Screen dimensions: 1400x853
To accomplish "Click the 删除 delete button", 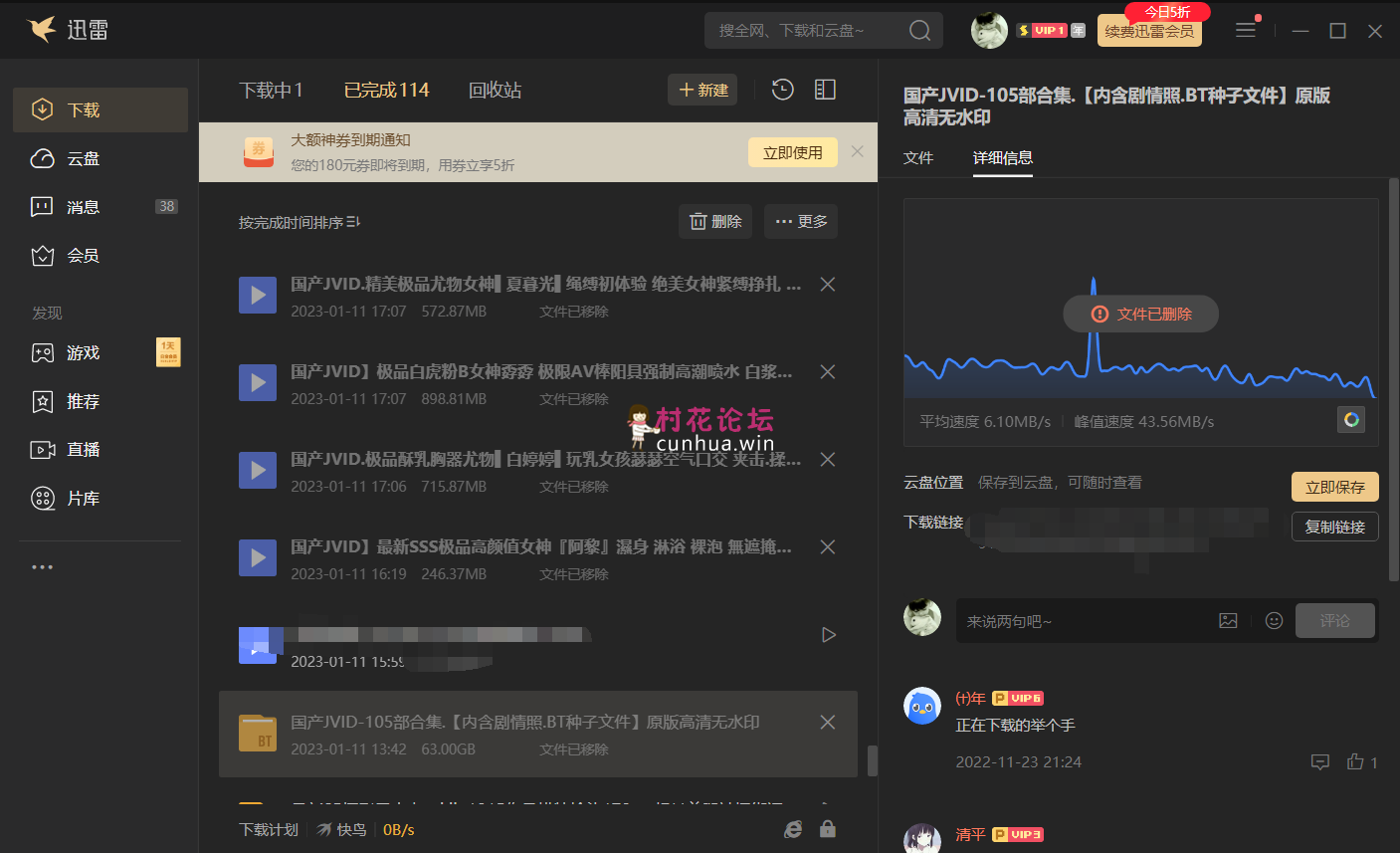I will (715, 221).
